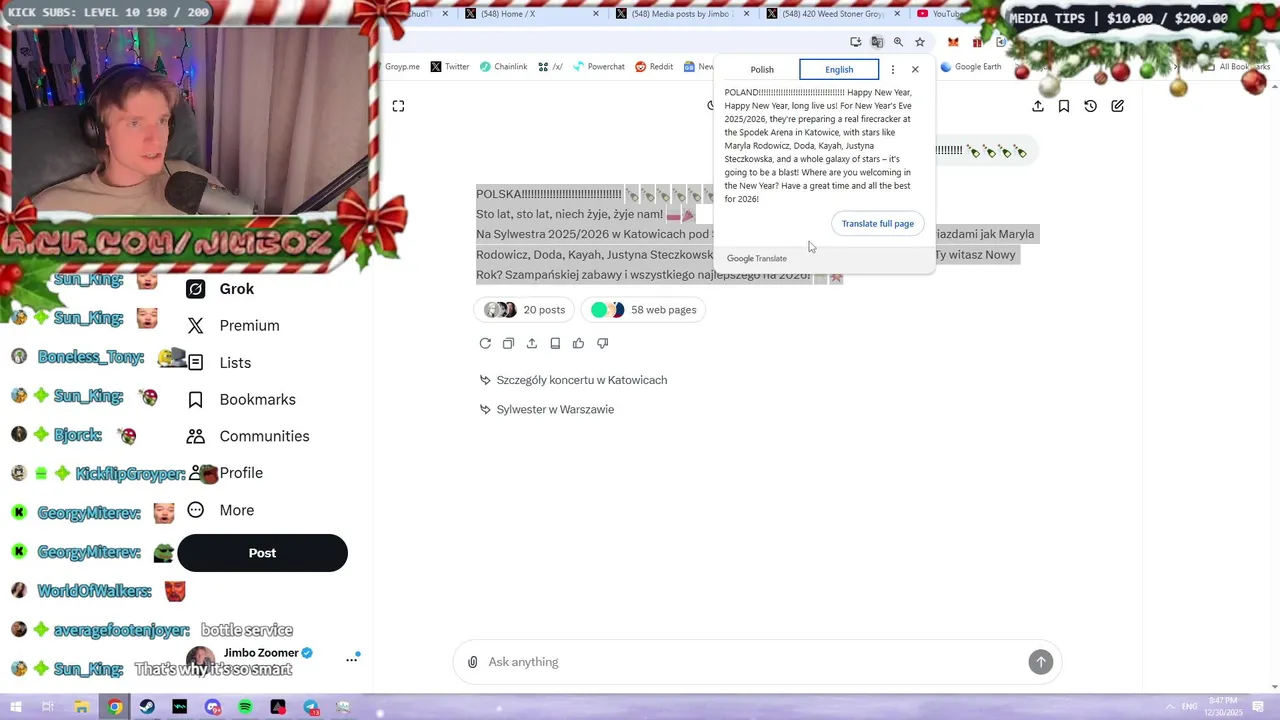Open the /x/ bookmark
The image size is (1280, 720).
tap(550, 67)
